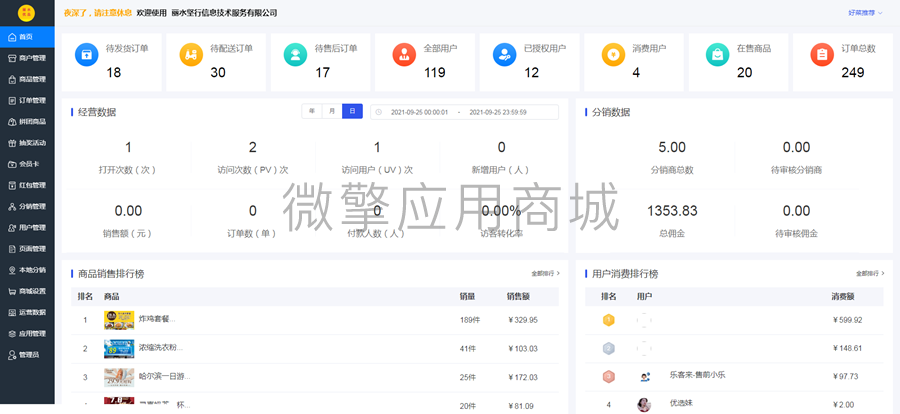Click product name 哈尔滨一日游...

pos(165,377)
